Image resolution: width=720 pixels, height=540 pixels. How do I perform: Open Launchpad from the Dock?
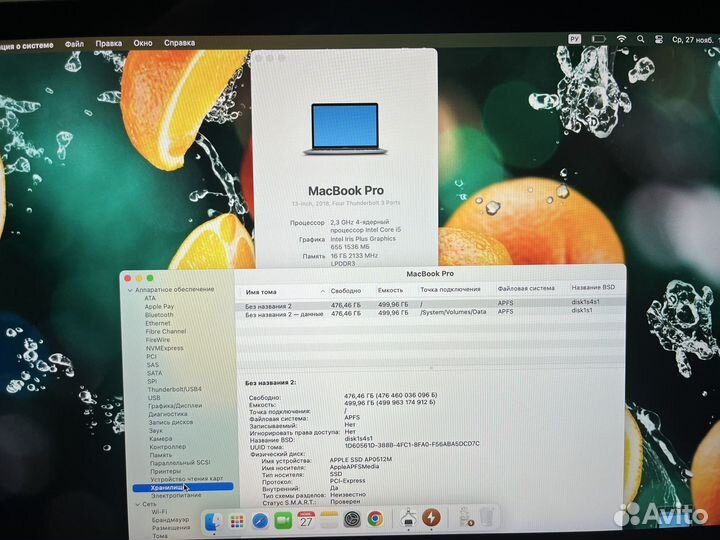(237, 521)
